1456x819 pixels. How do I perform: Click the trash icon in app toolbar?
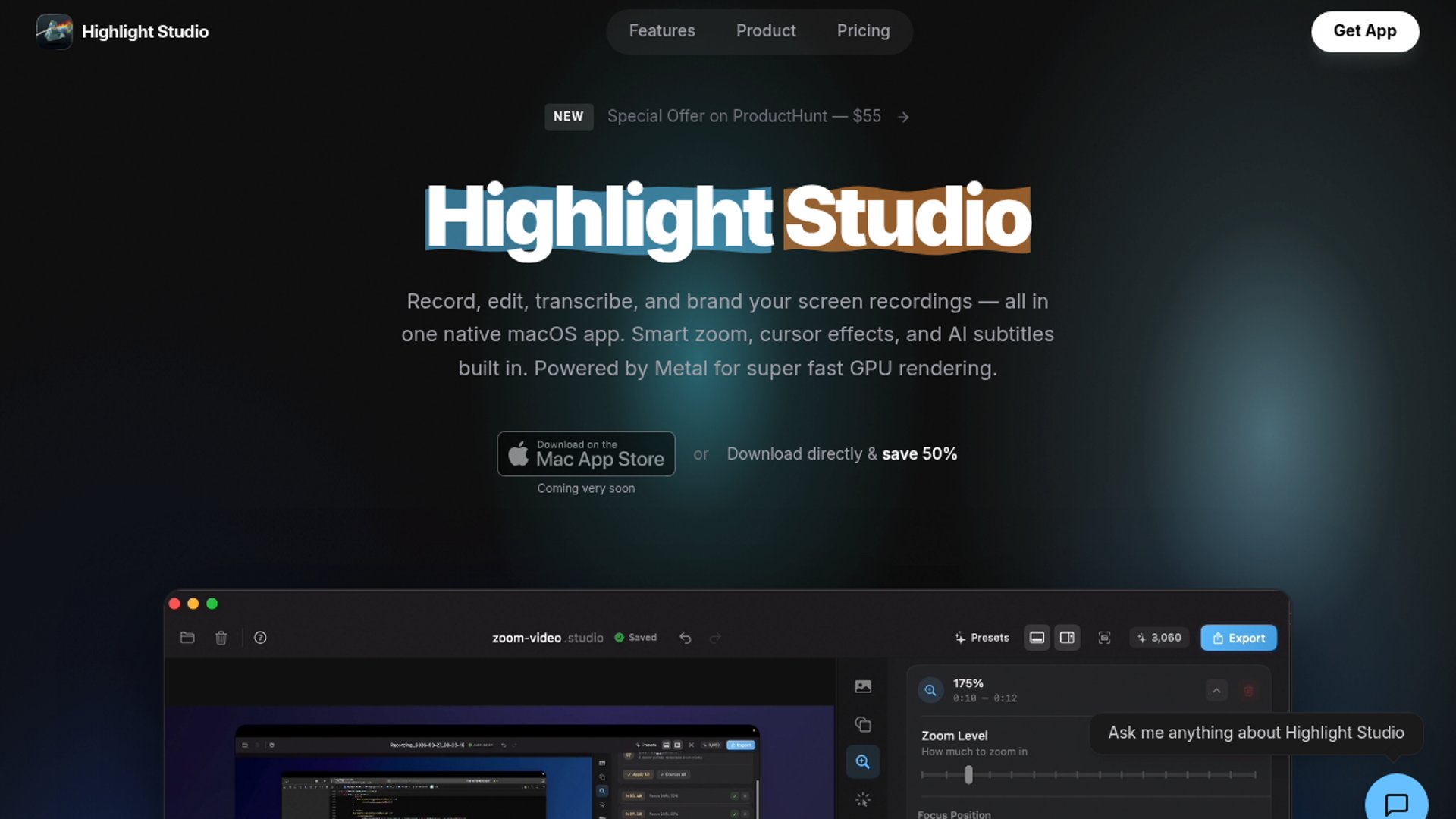pos(221,638)
